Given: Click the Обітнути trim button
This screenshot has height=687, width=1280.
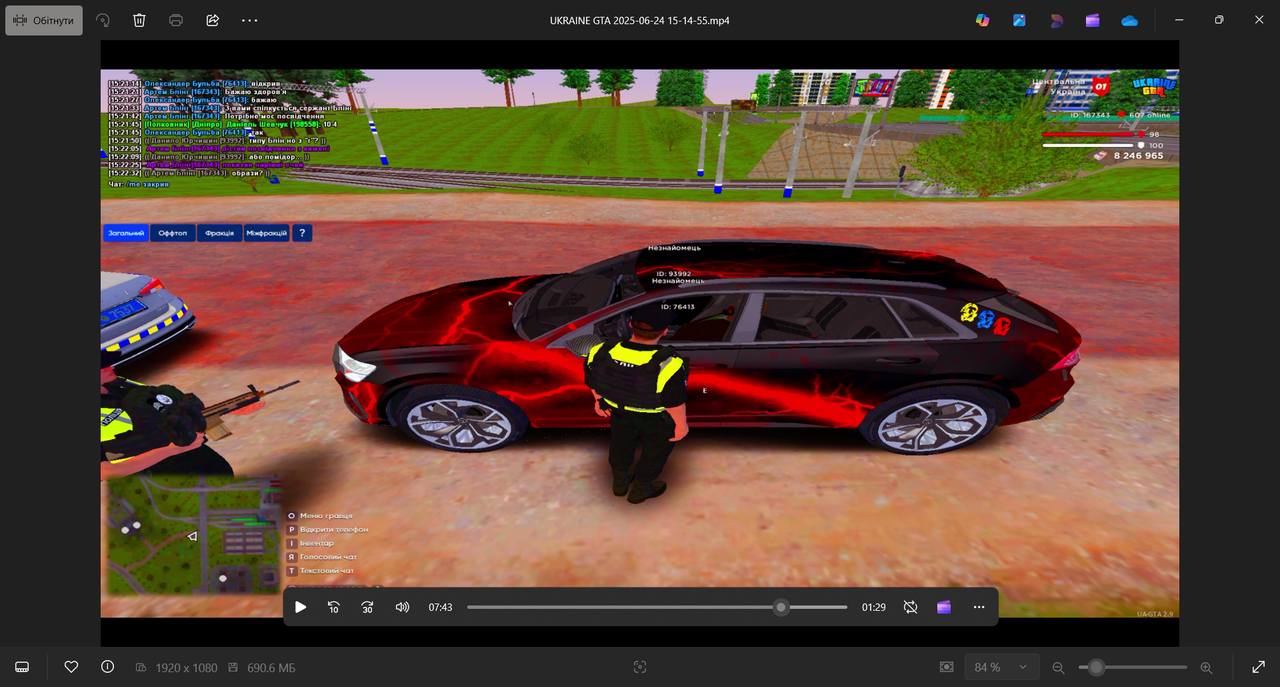Looking at the screenshot, I should click(x=44, y=20).
